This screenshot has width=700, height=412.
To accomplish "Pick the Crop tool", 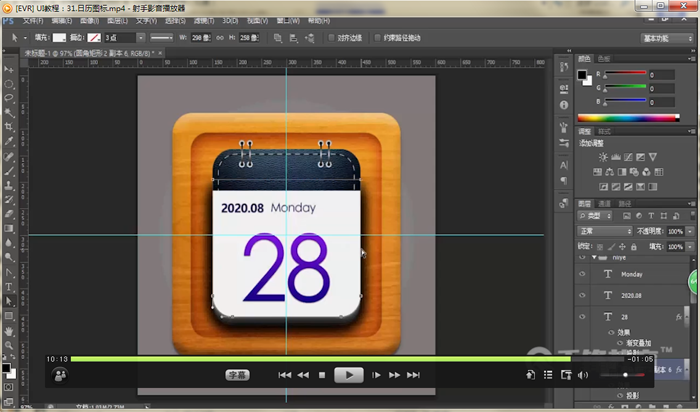I will [9, 127].
